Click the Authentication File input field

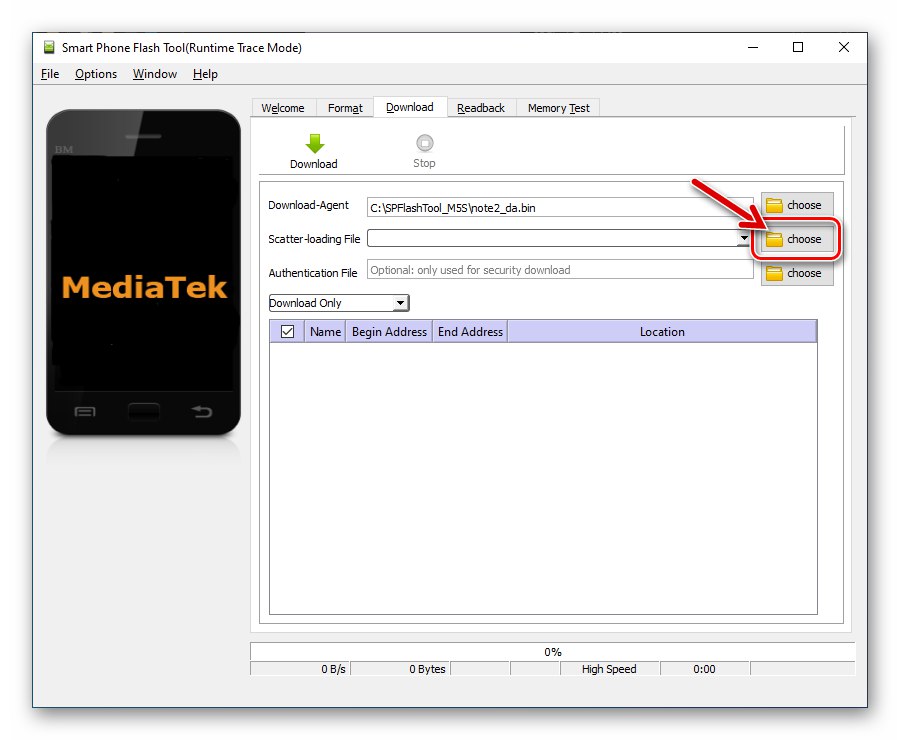pos(560,270)
